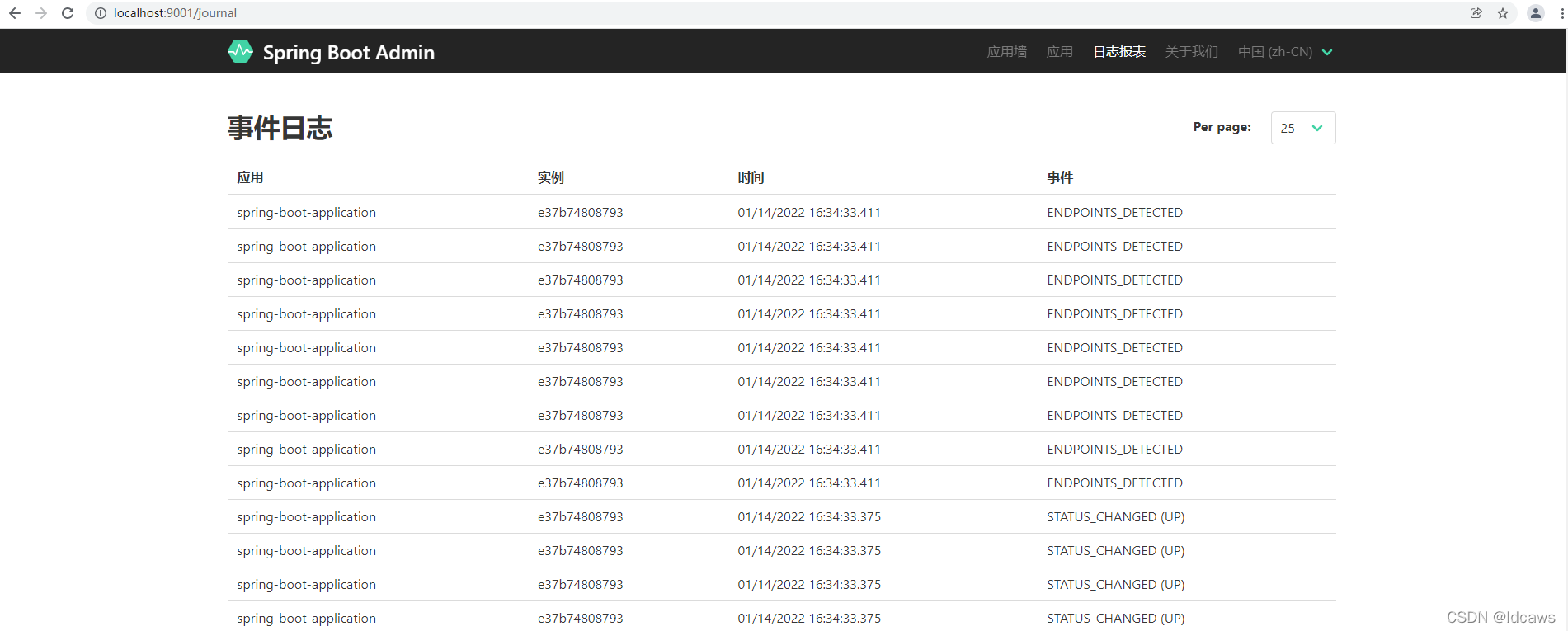
Task: Click the Spring Boot Admin title link
Action: coord(348,52)
